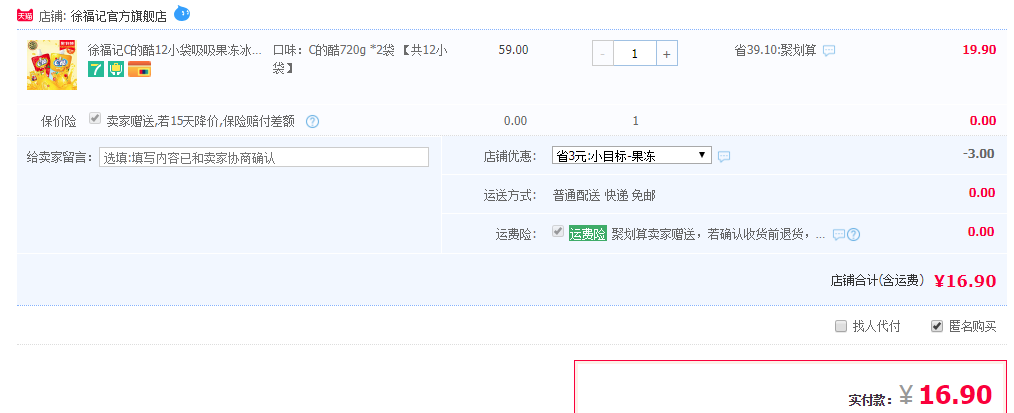Increase quantity with the plus button
This screenshot has width=1014, height=413.
coord(667,54)
